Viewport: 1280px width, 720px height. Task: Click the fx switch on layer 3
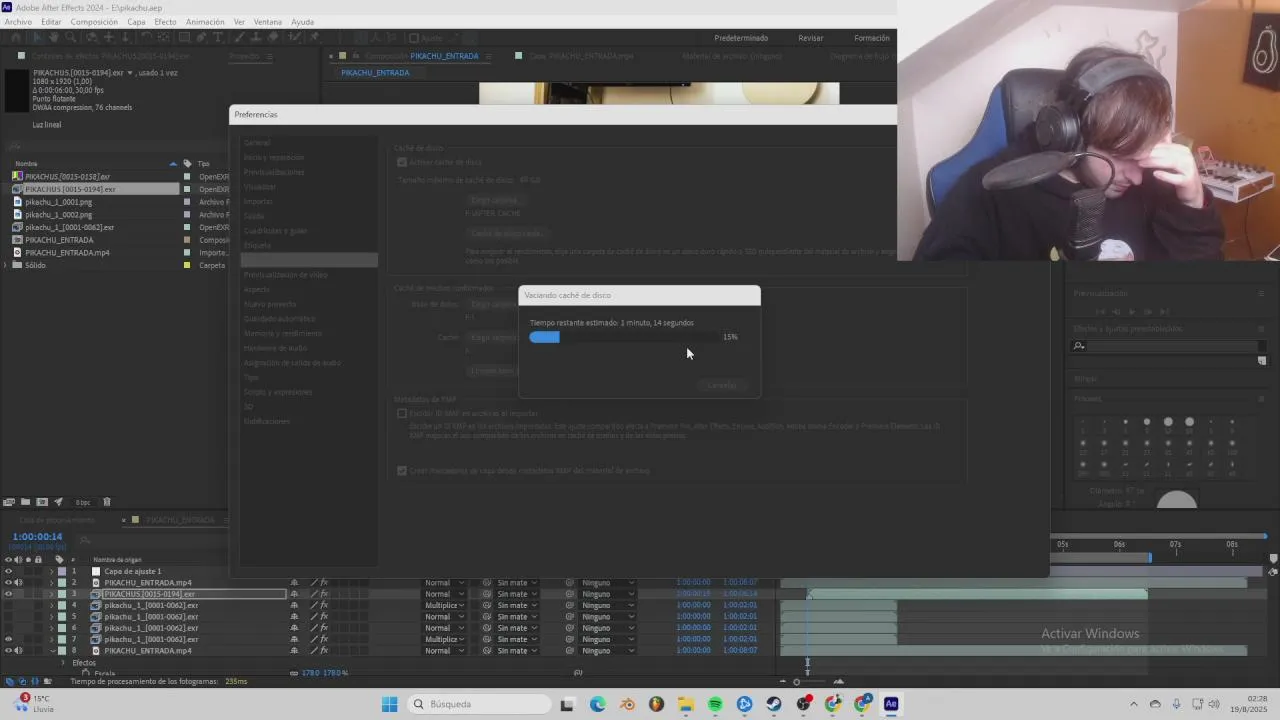tap(324, 594)
